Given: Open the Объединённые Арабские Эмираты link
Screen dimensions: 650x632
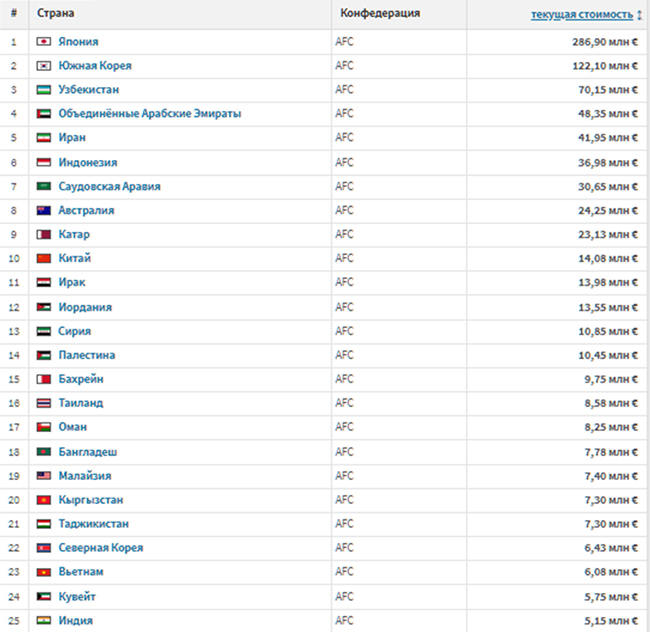Looking at the screenshot, I should 149,114.
